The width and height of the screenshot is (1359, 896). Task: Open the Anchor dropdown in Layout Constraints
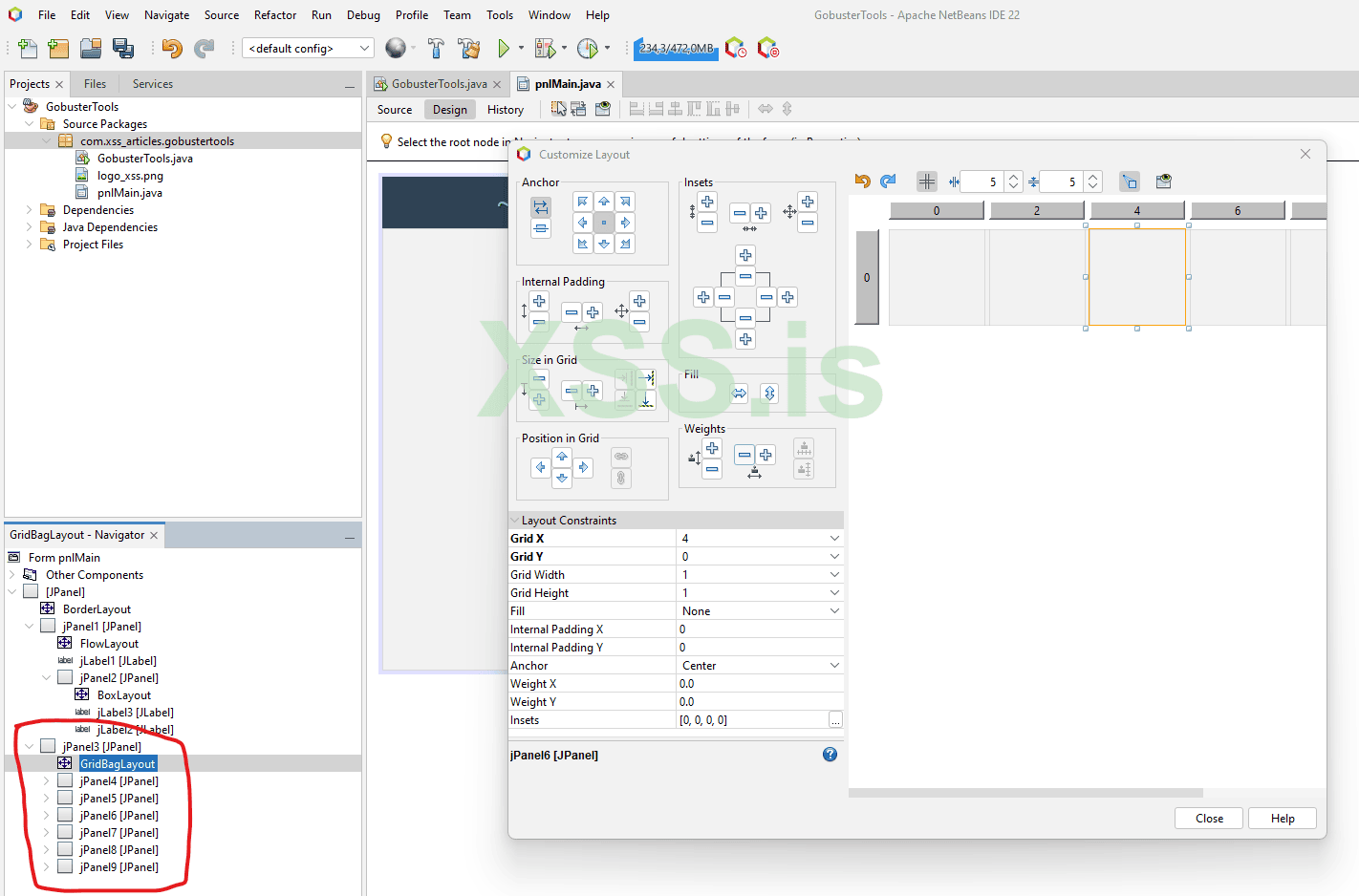pos(834,666)
